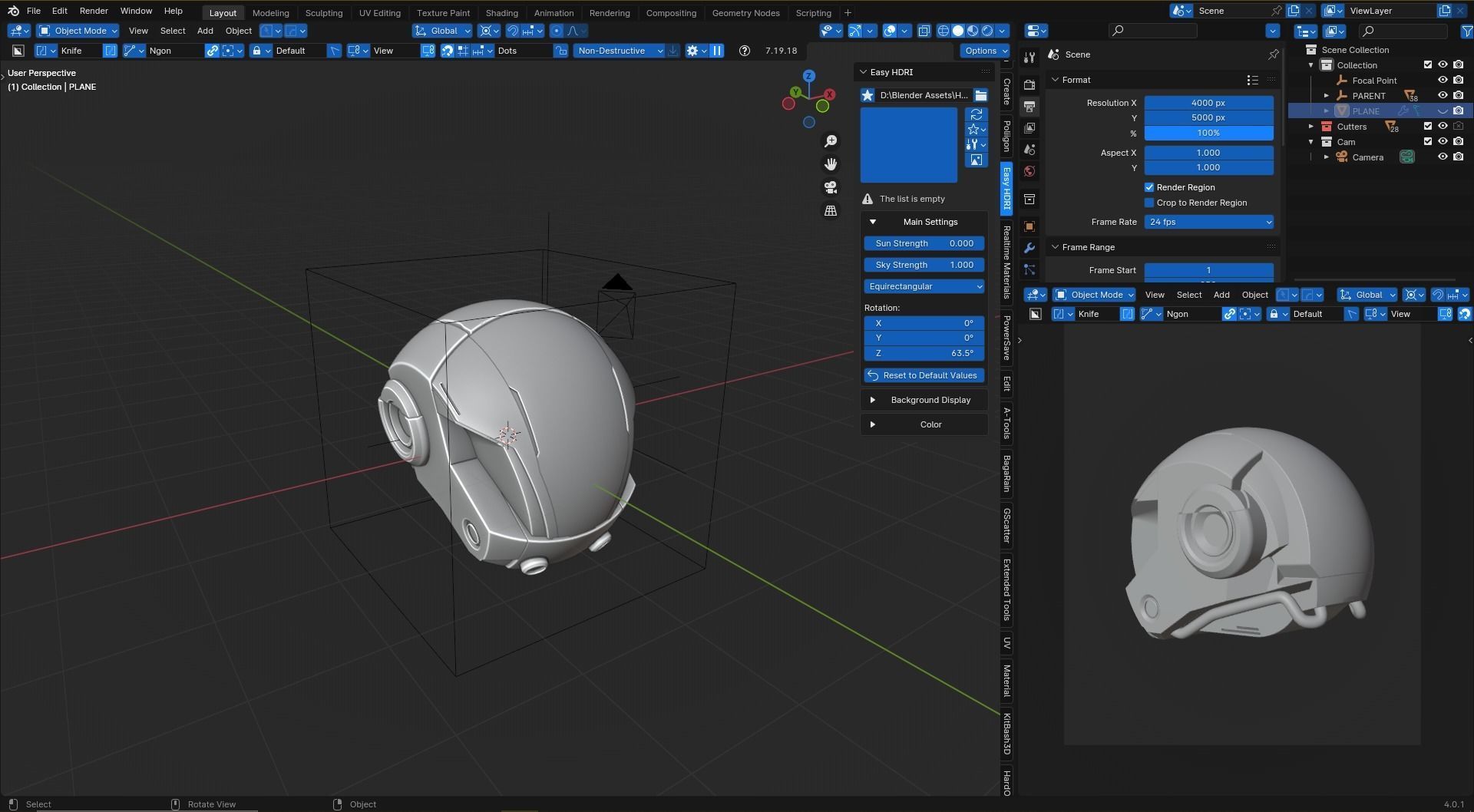Expand the Background Display section
1474x812 pixels.
tap(924, 400)
